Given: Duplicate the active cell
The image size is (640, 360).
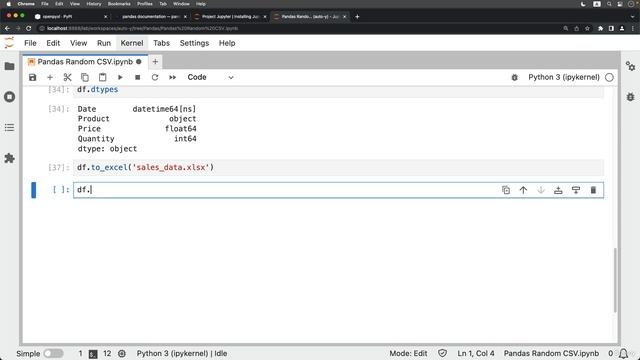Looking at the screenshot, I should coord(506,190).
